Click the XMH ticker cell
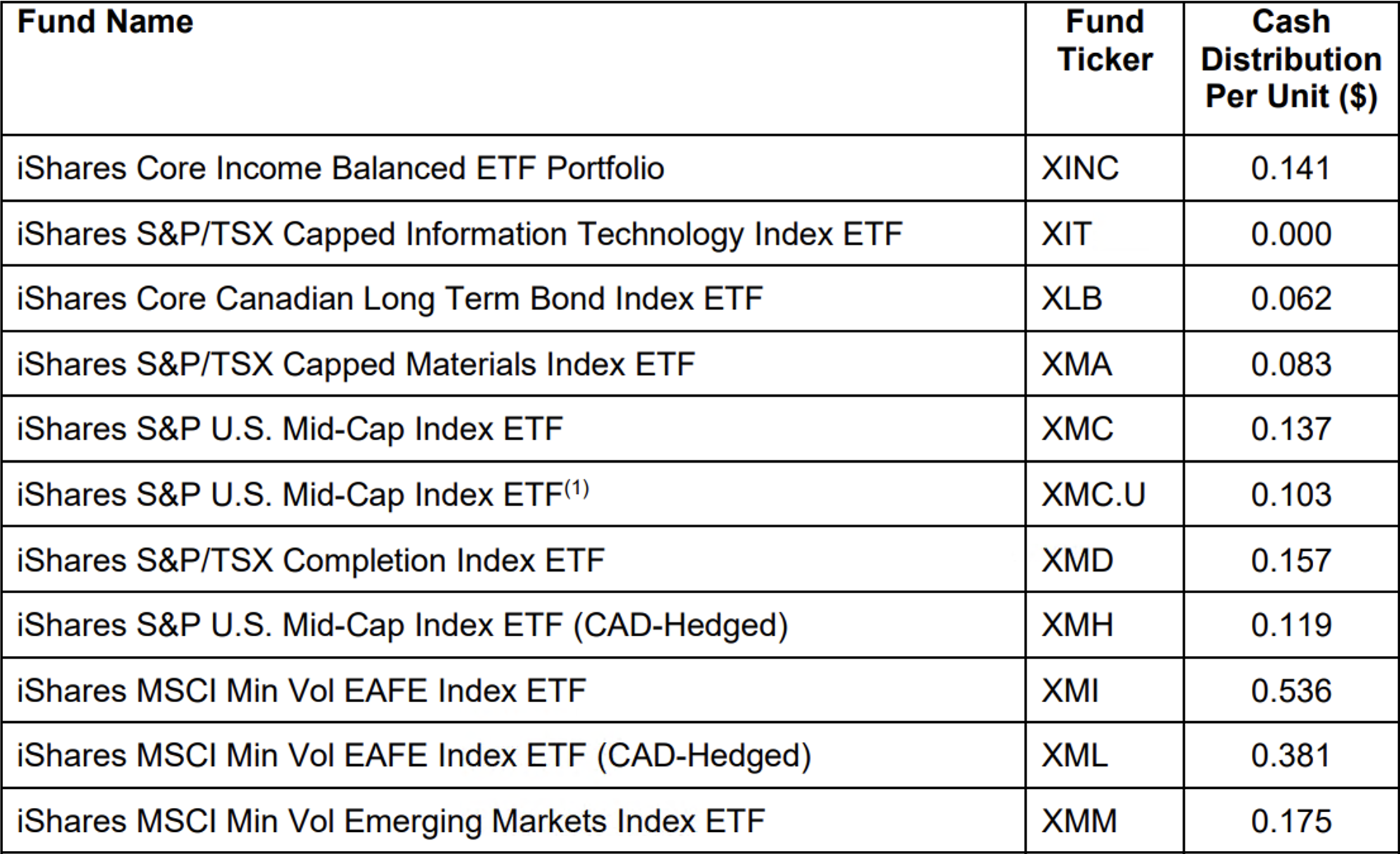This screenshot has height=854, width=1400. pyautogui.click(x=1077, y=625)
